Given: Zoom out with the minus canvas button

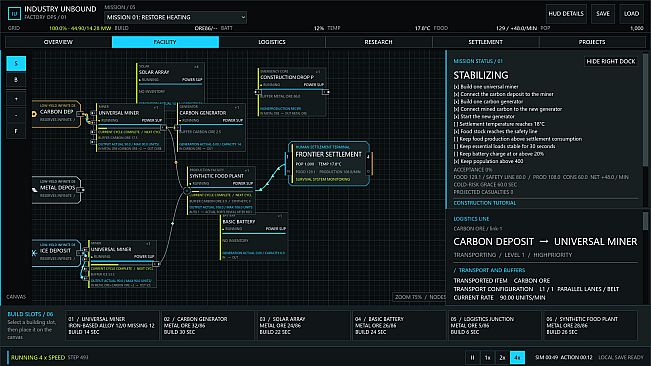Looking at the screenshot, I should pyautogui.click(x=16, y=115).
